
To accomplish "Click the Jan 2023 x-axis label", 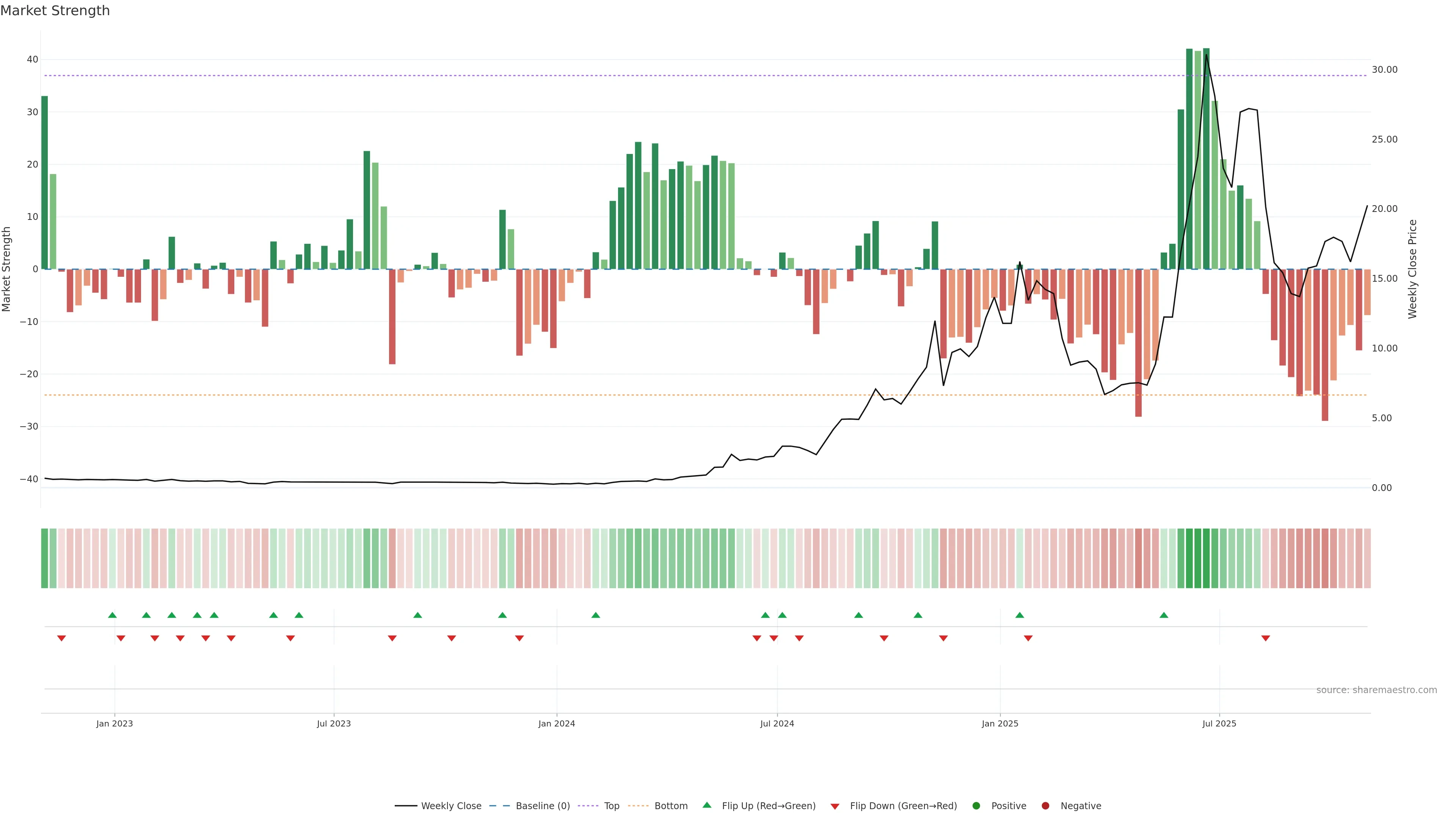I will pos(114,723).
